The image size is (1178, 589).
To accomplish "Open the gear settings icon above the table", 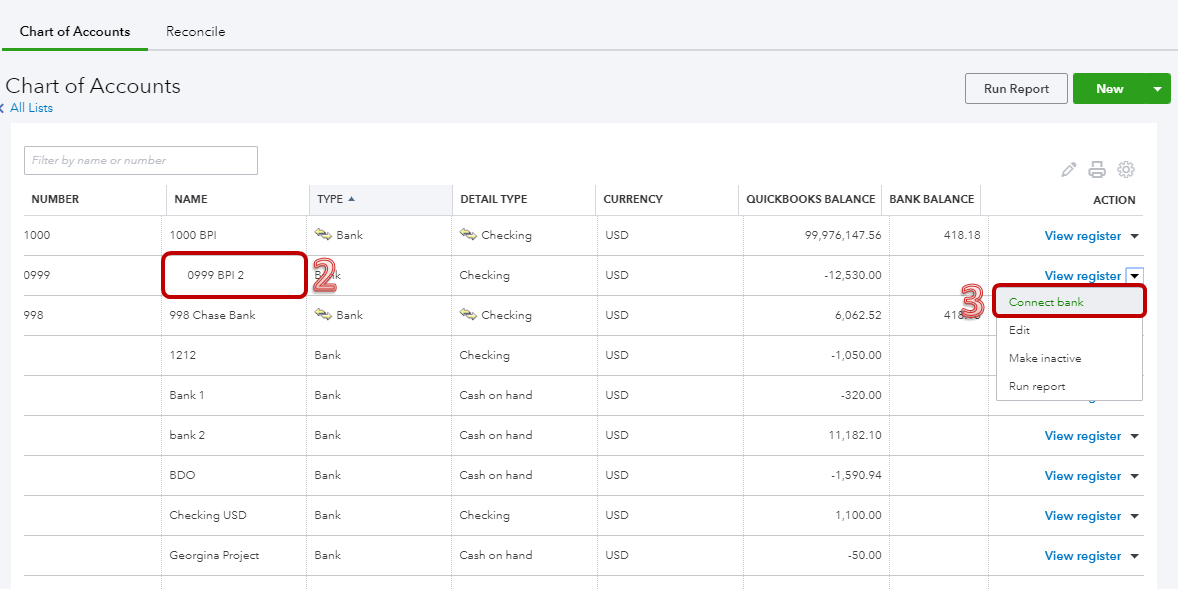I will point(1125,170).
